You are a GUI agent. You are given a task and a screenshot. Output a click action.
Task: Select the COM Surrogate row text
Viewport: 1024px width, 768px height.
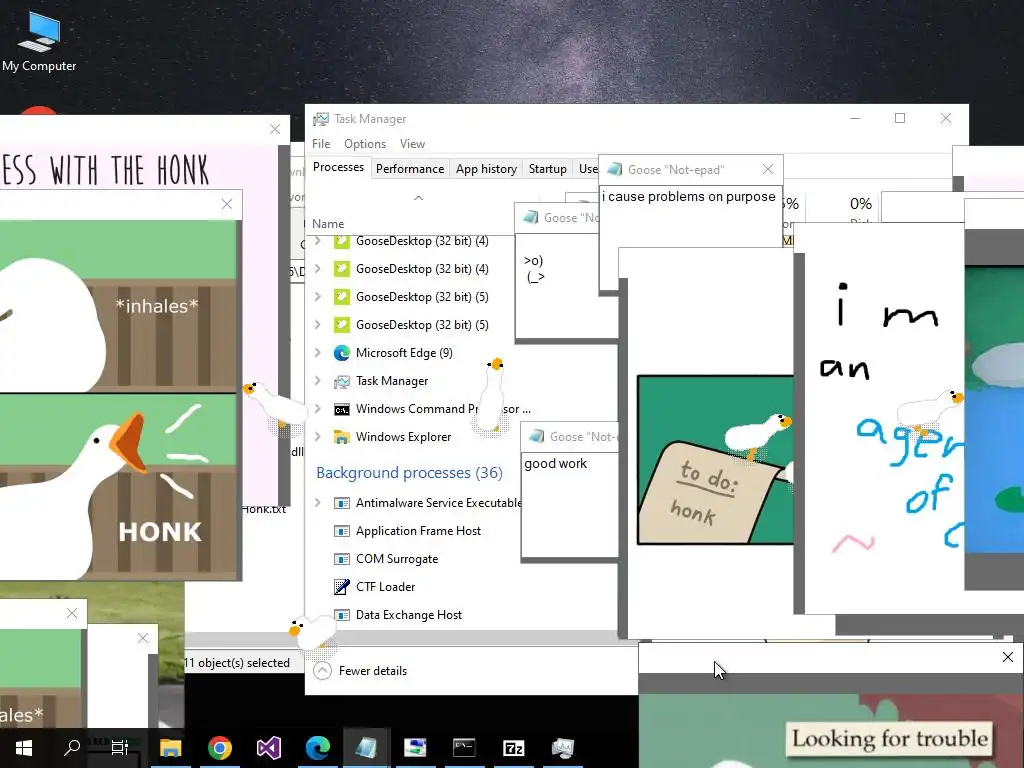pyautogui.click(x=397, y=559)
